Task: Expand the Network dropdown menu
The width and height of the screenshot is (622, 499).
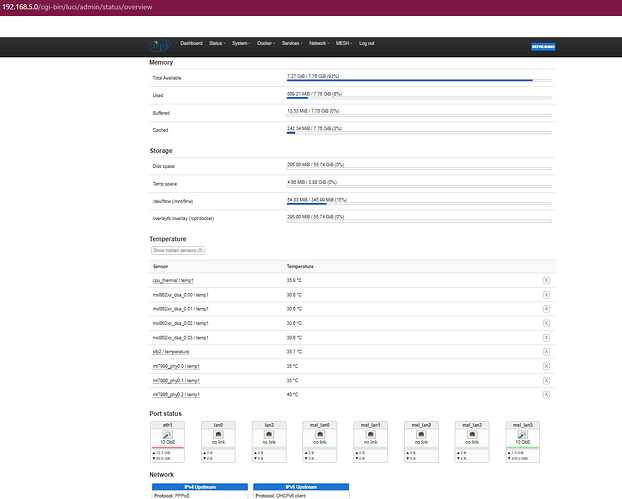Action: pyautogui.click(x=319, y=43)
